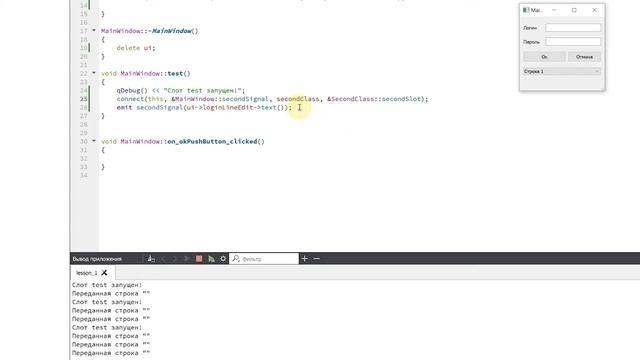Click the green attach debugger icon

point(211,259)
